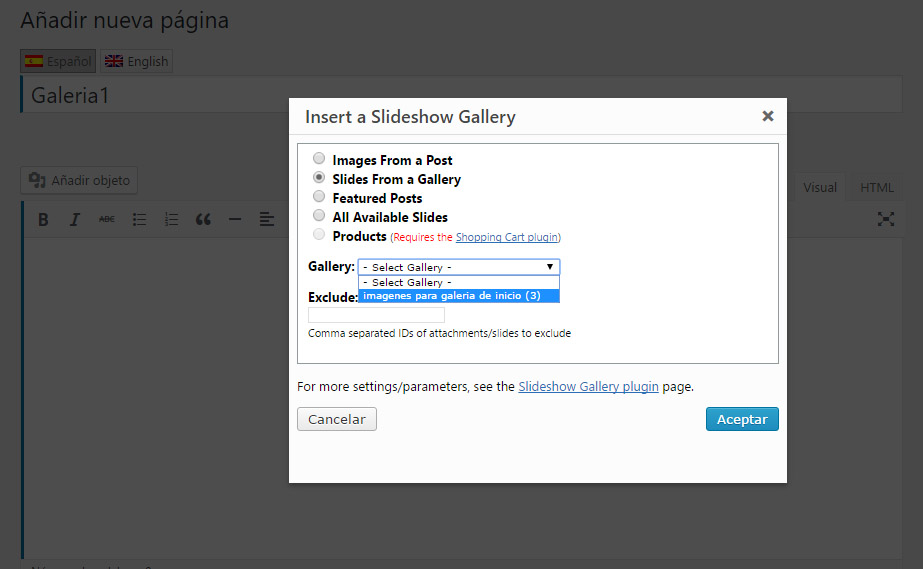Image resolution: width=923 pixels, height=569 pixels.
Task: Pick the '- Select Gallery -' list option
Action: pos(459,282)
